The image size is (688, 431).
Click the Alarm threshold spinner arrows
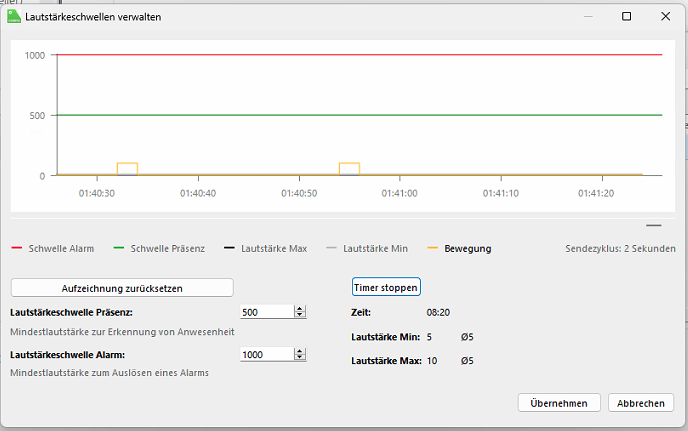point(300,354)
